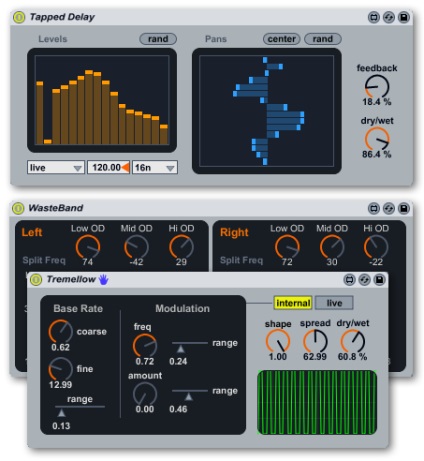The image size is (424, 461).
Task: Click the Left Mid OD knob
Action: point(136,247)
